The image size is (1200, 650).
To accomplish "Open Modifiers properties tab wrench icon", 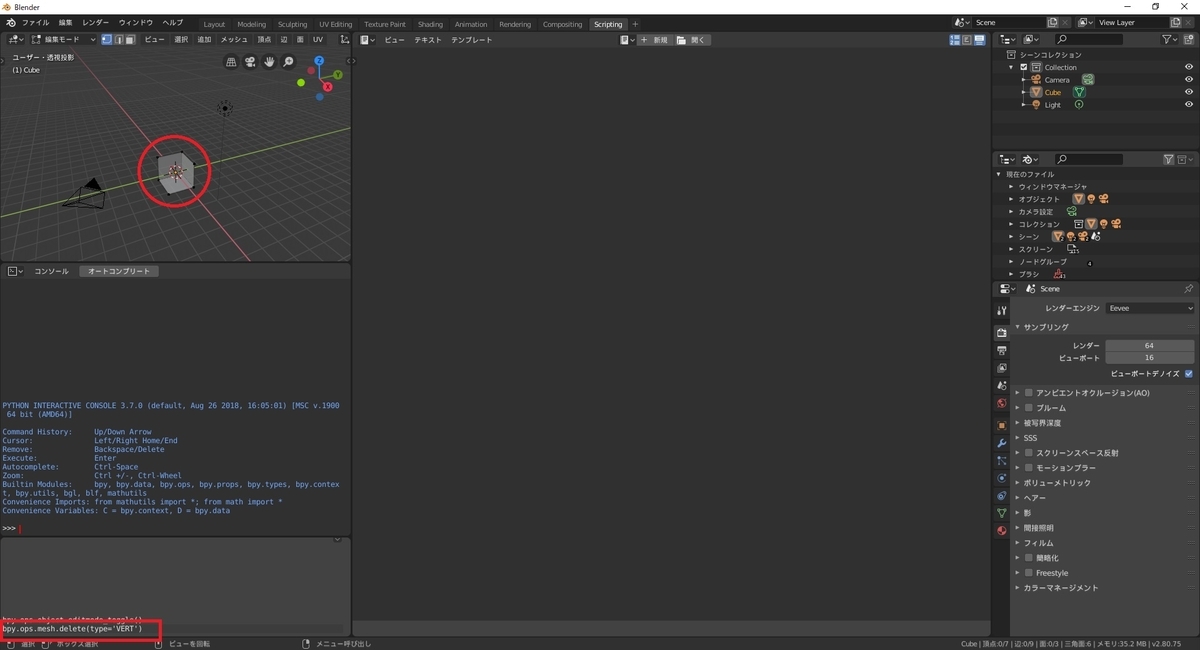I will click(x=1001, y=443).
